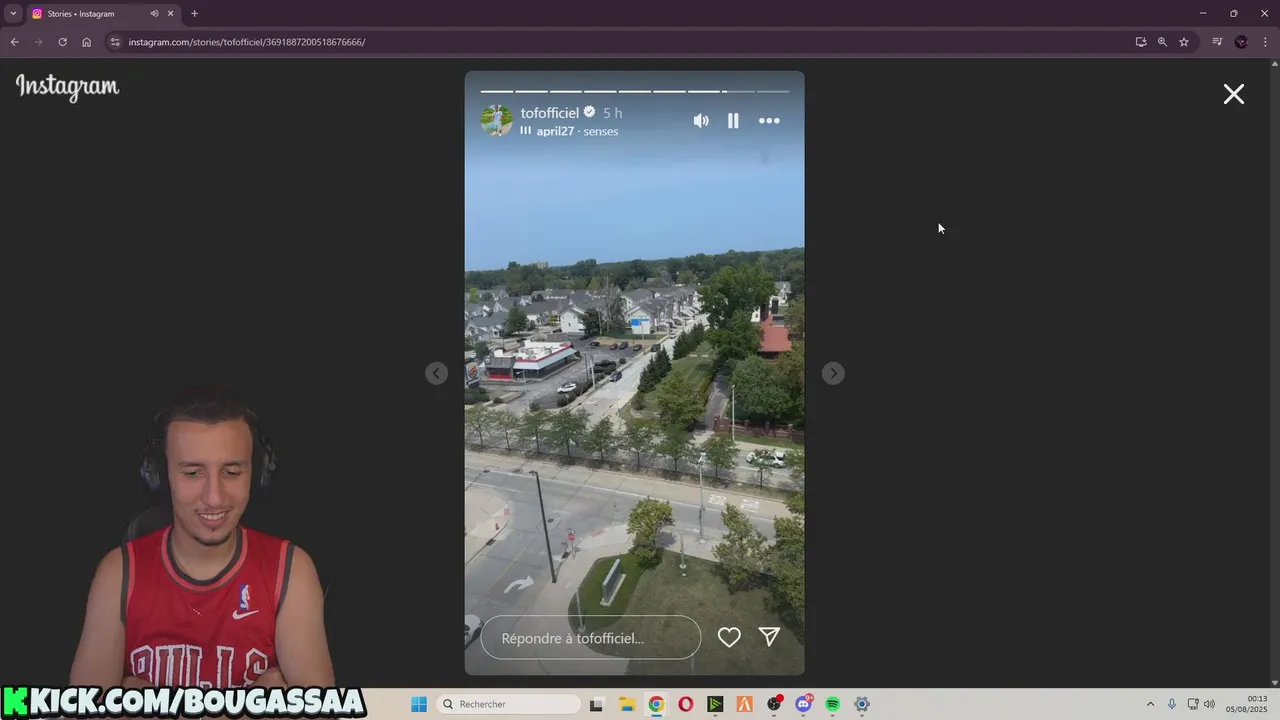This screenshot has width=1280, height=720.
Task: Mute the tab via its speaker icon
Action: [x=154, y=14]
